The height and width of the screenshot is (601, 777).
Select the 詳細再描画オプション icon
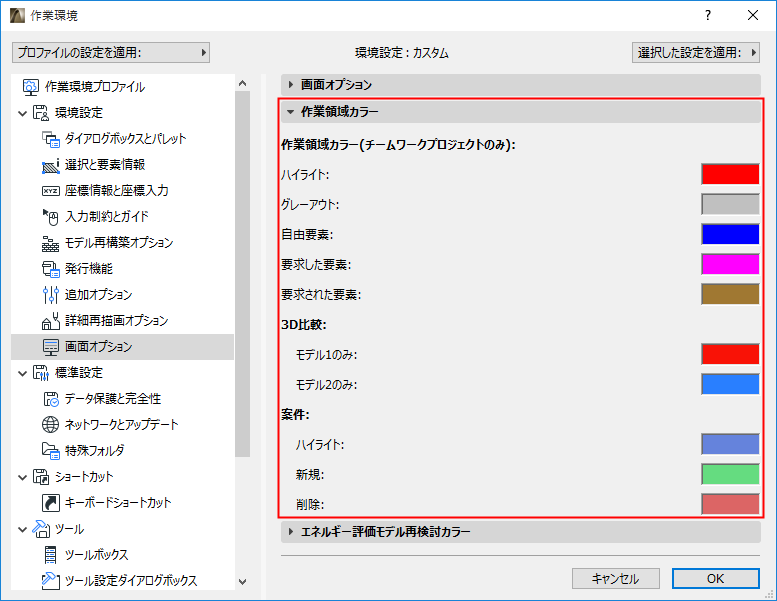(51, 321)
